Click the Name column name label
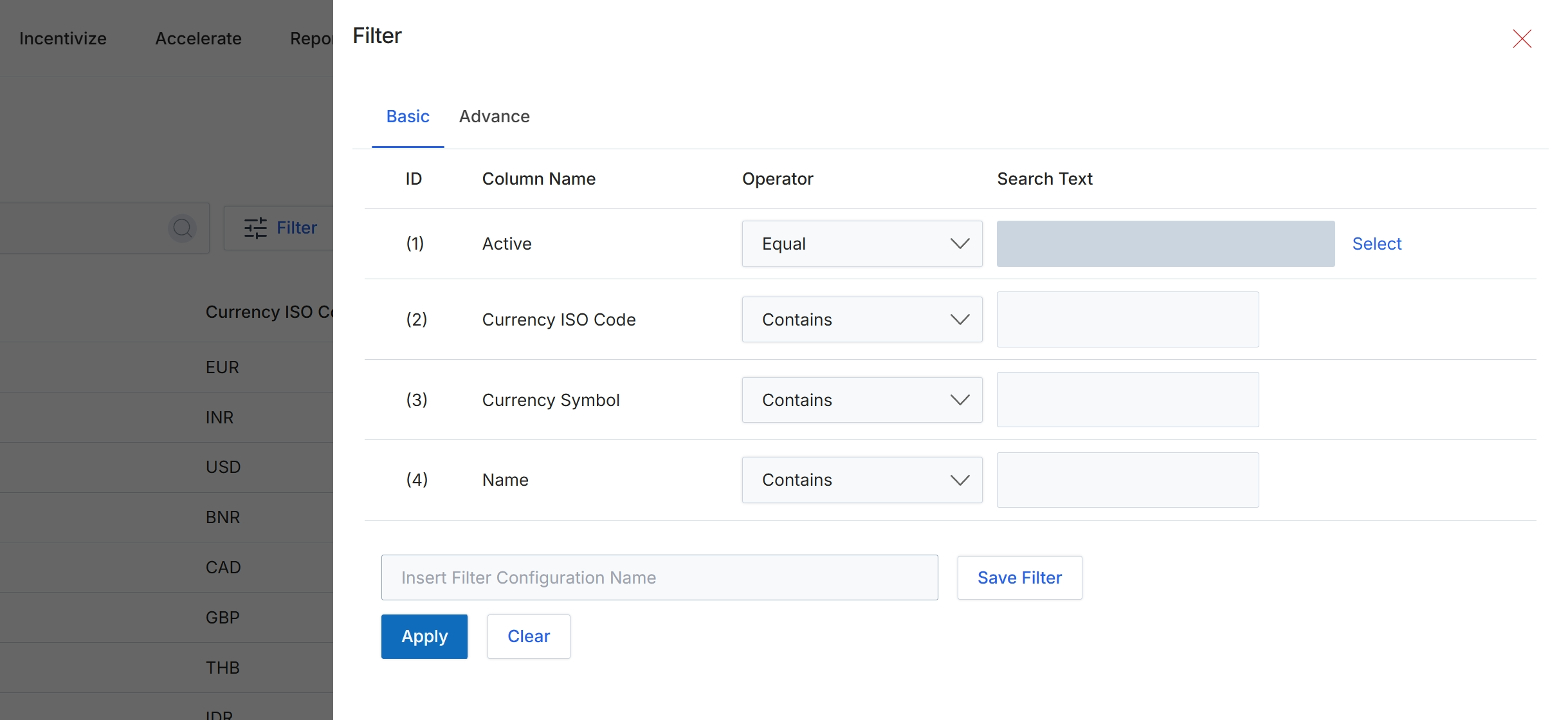This screenshot has width=1568, height=720. point(506,480)
